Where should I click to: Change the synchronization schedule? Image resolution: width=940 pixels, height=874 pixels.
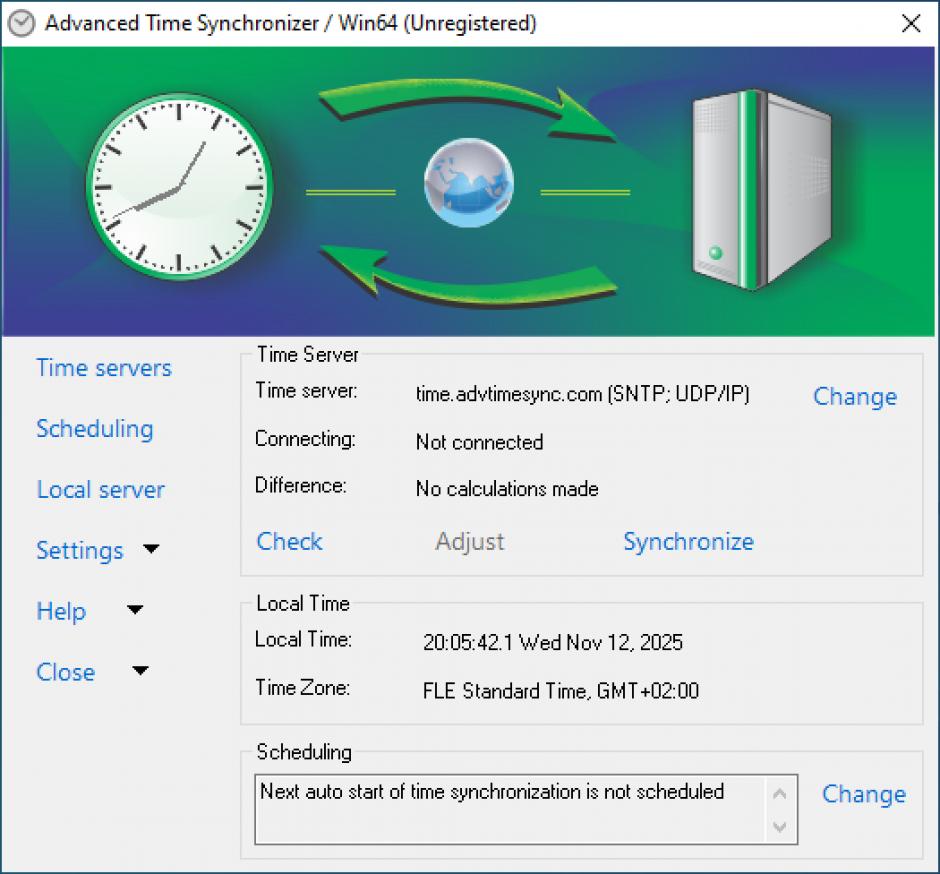pyautogui.click(x=863, y=794)
